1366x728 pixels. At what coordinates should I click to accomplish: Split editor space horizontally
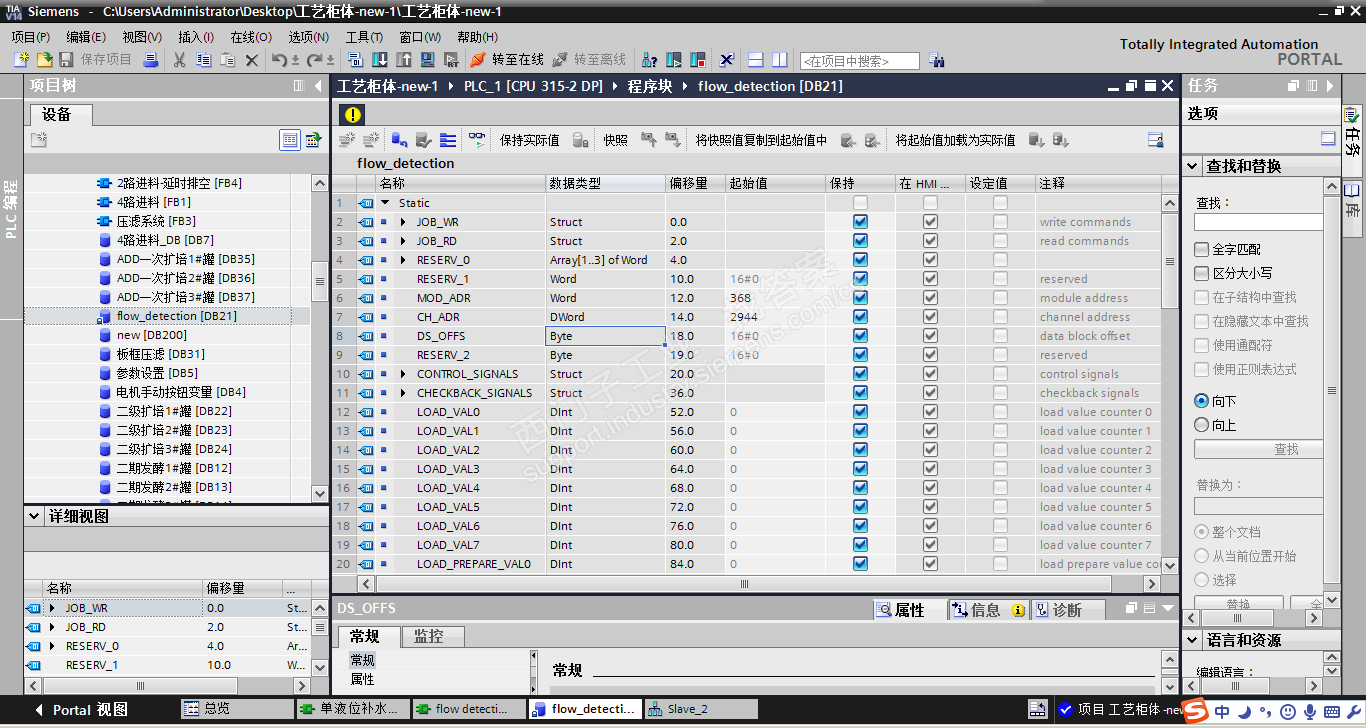tap(756, 60)
